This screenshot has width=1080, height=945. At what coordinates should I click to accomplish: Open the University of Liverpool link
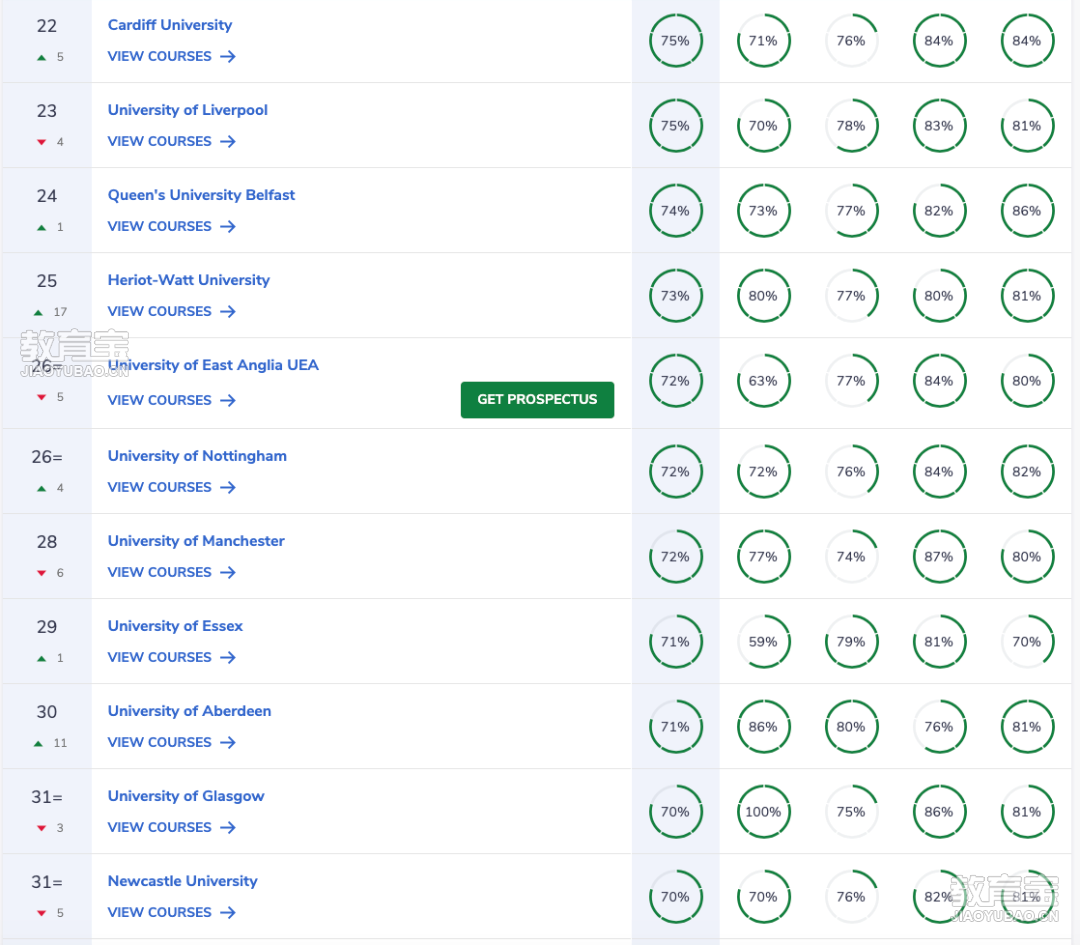[187, 110]
